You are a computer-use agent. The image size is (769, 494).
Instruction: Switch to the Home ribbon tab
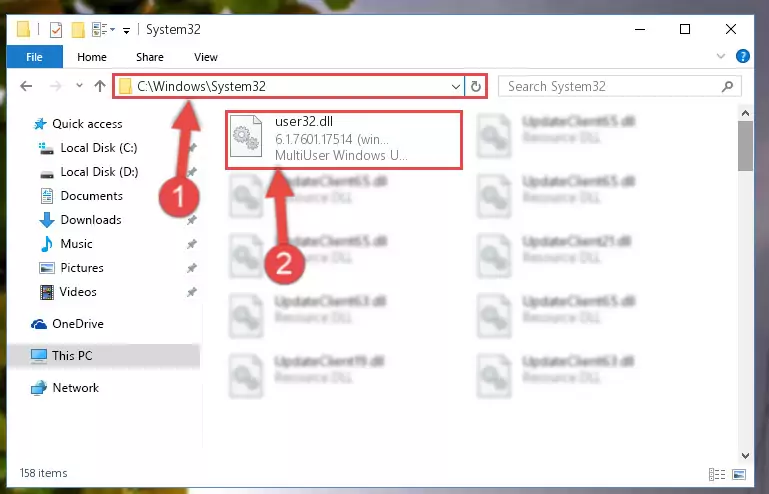(92, 57)
